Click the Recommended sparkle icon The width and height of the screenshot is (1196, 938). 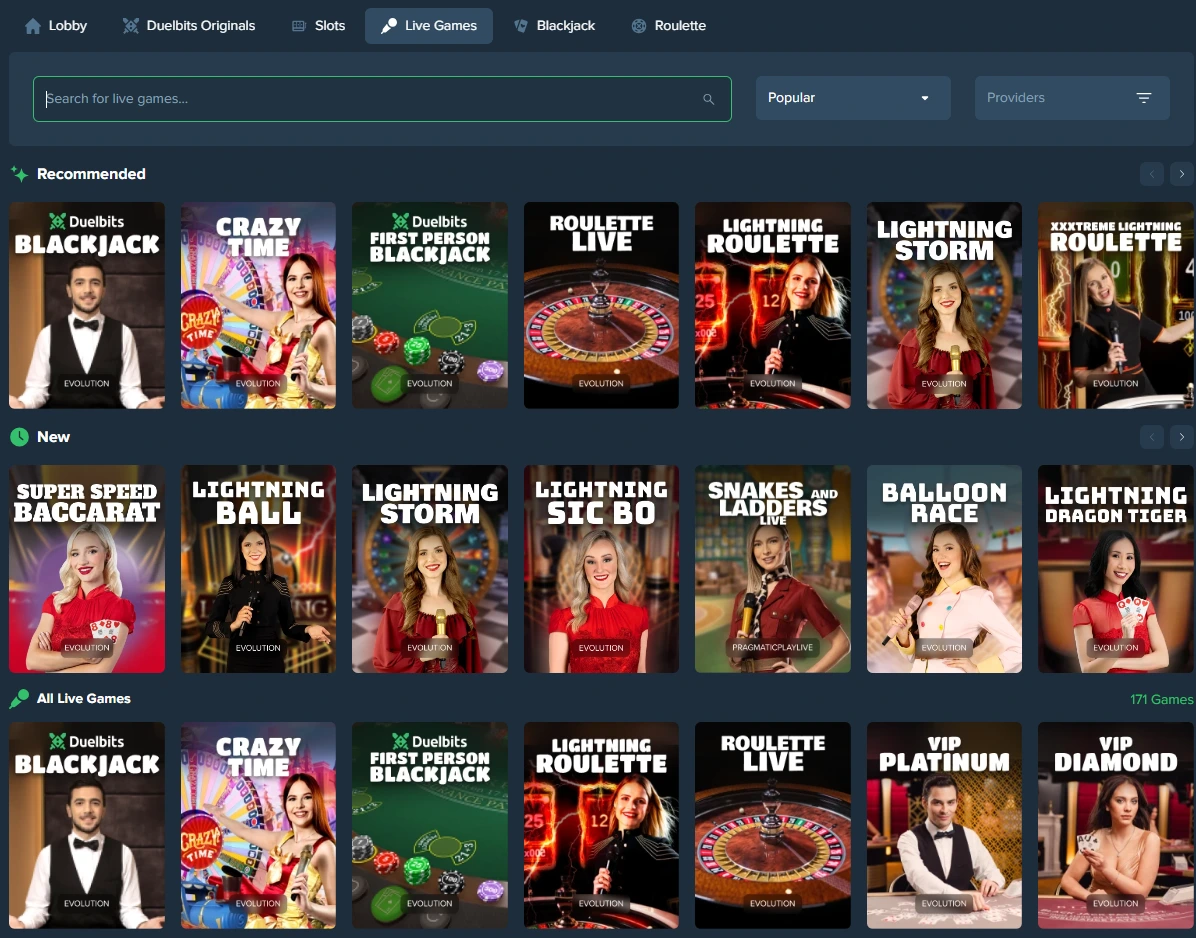pyautogui.click(x=19, y=174)
